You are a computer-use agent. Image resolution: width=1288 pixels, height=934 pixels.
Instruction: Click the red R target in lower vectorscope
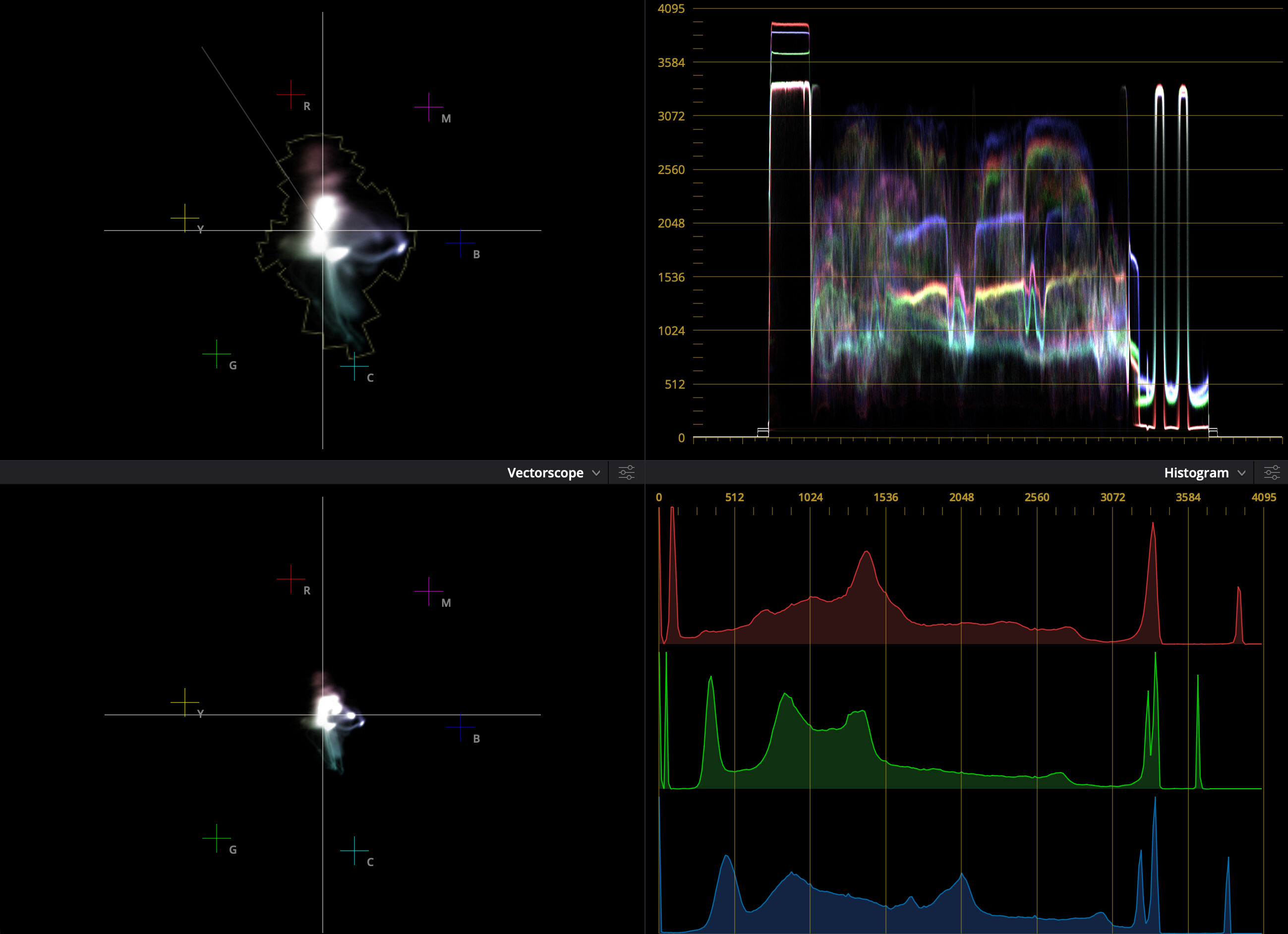click(291, 579)
